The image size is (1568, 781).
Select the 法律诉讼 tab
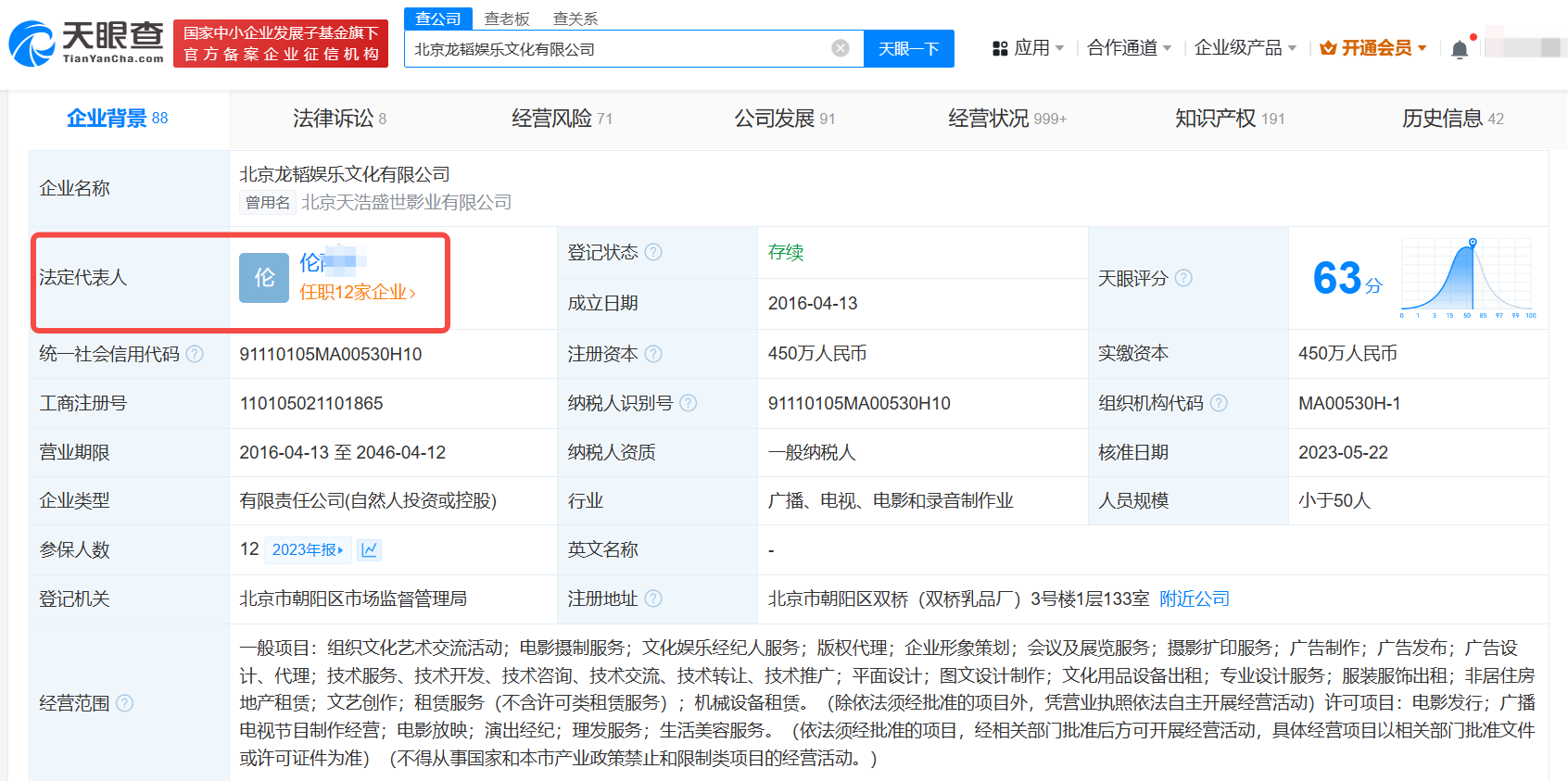(340, 119)
